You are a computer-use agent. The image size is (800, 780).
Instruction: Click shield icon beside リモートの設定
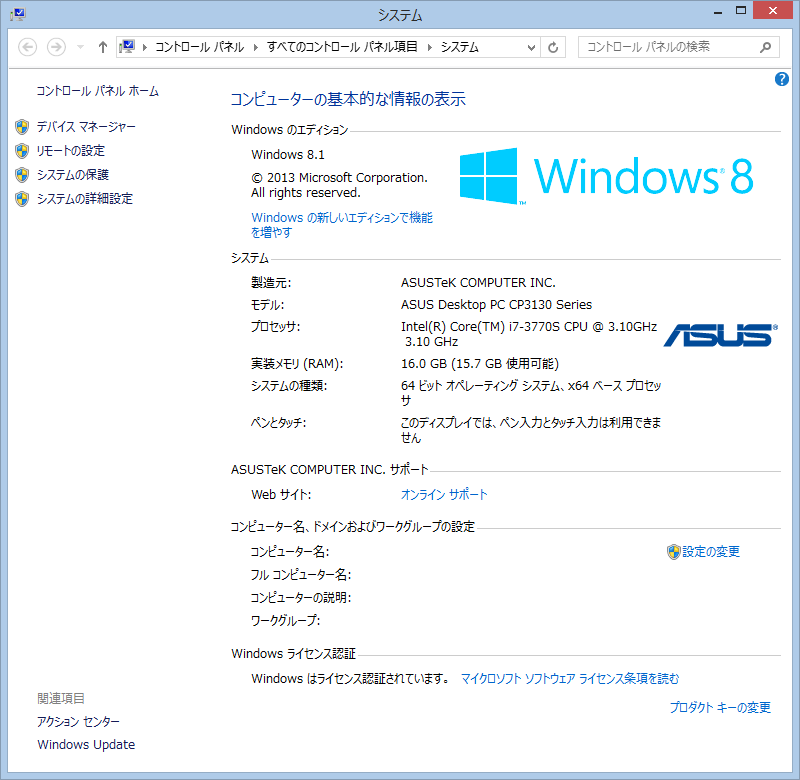click(22, 150)
